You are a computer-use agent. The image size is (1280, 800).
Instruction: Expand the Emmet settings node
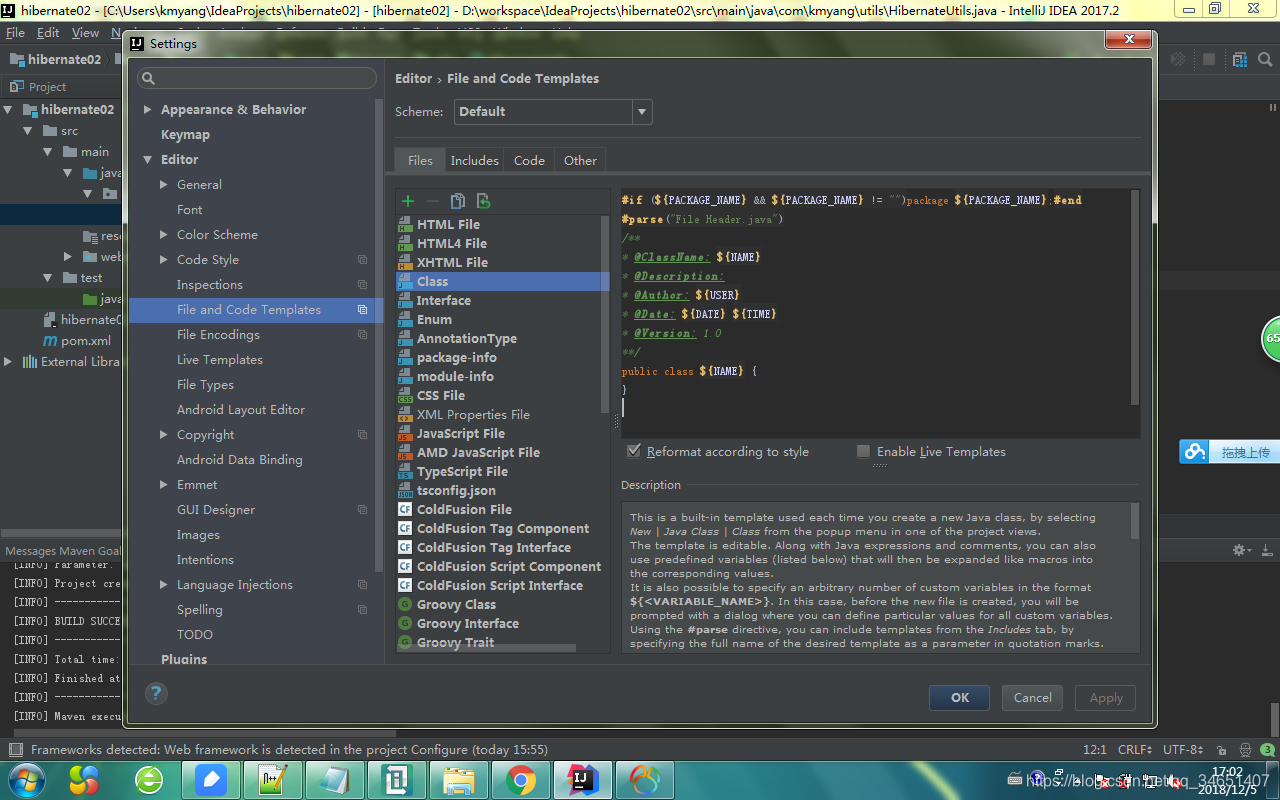coord(164,485)
